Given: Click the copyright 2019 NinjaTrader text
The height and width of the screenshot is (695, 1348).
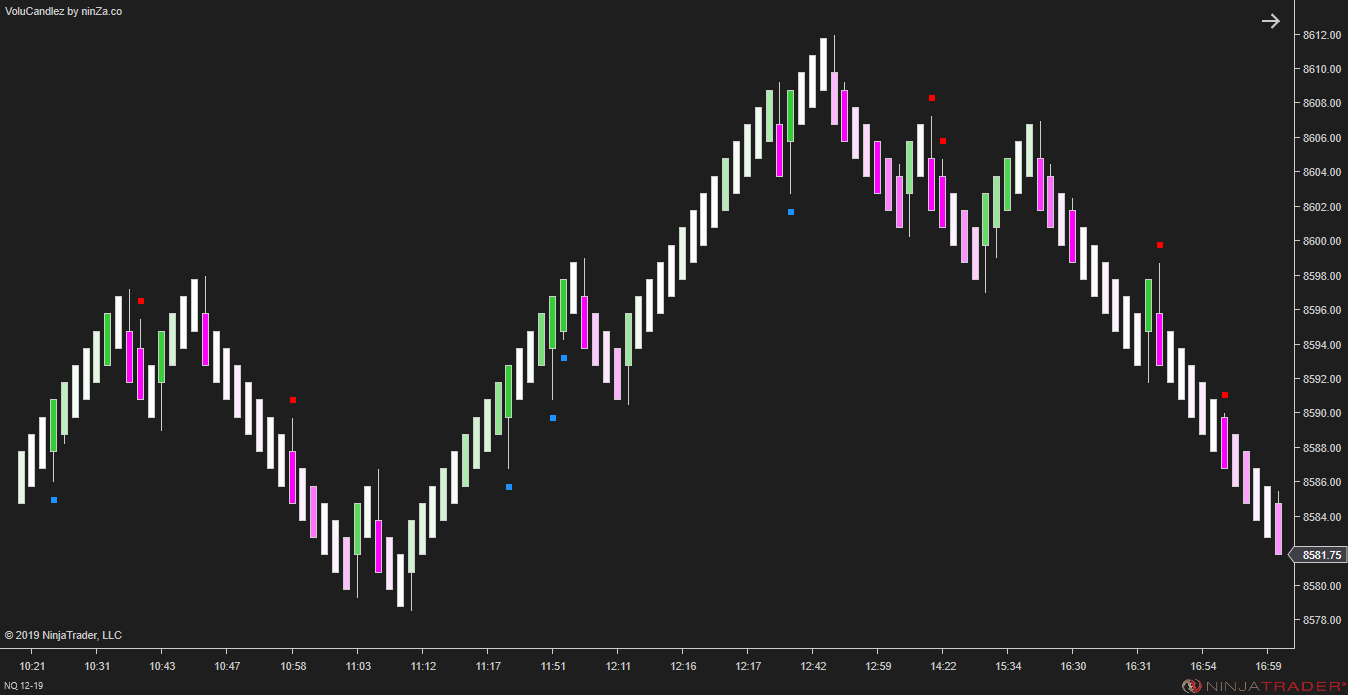Looking at the screenshot, I should 62,634.
